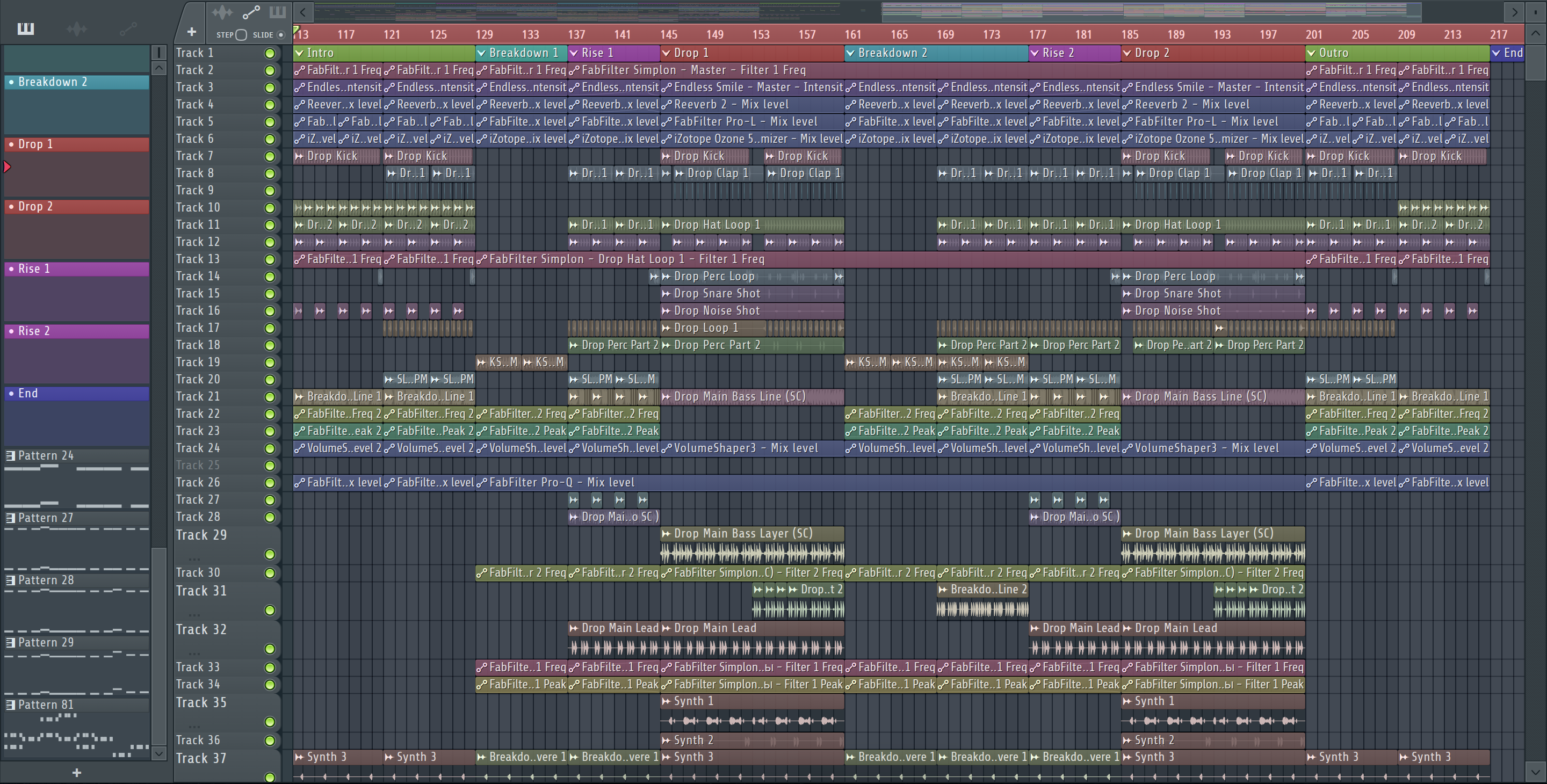Select the pattern clip focus piano icon

(278, 12)
